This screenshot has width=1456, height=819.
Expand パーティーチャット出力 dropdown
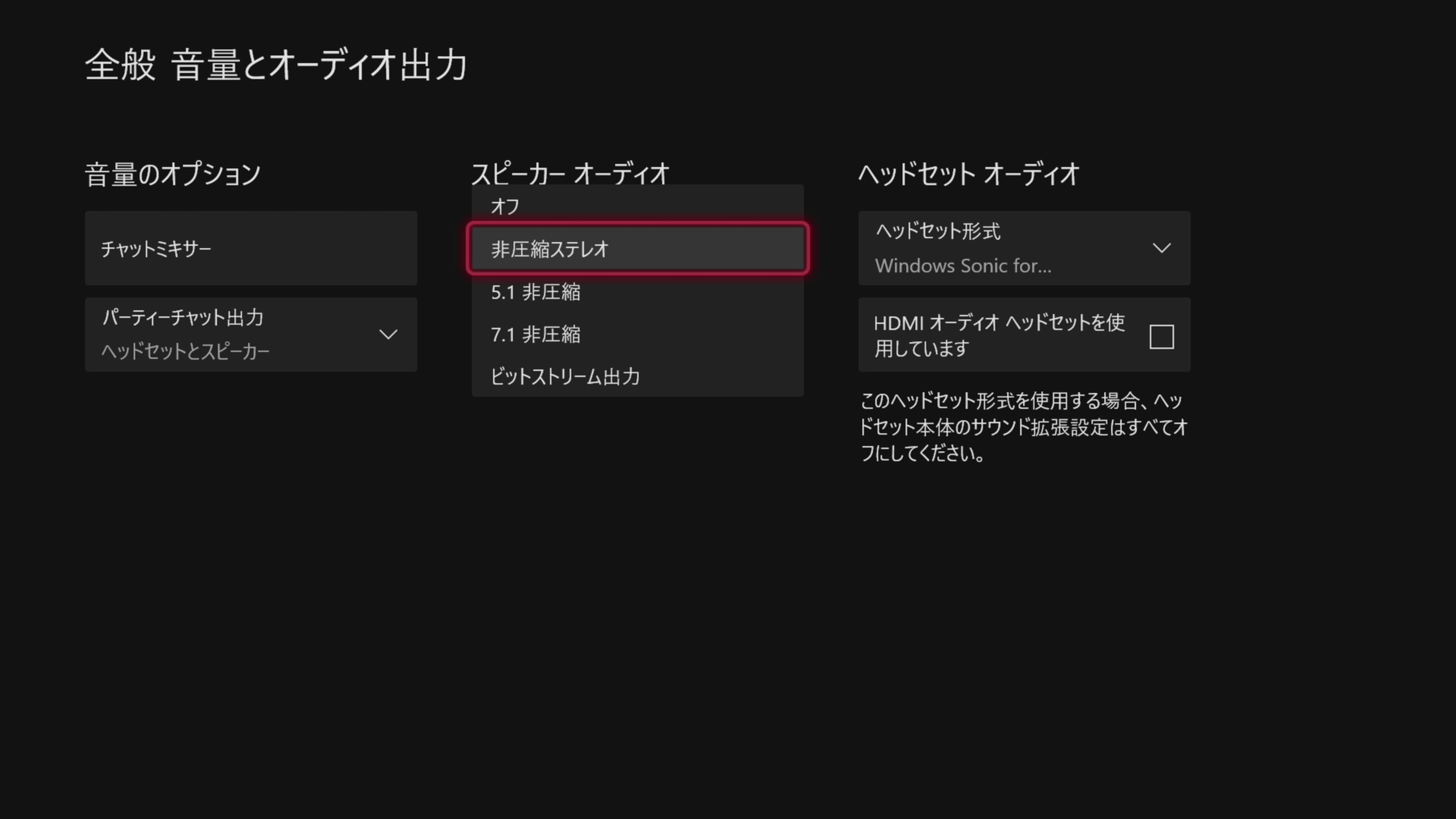[x=250, y=334]
